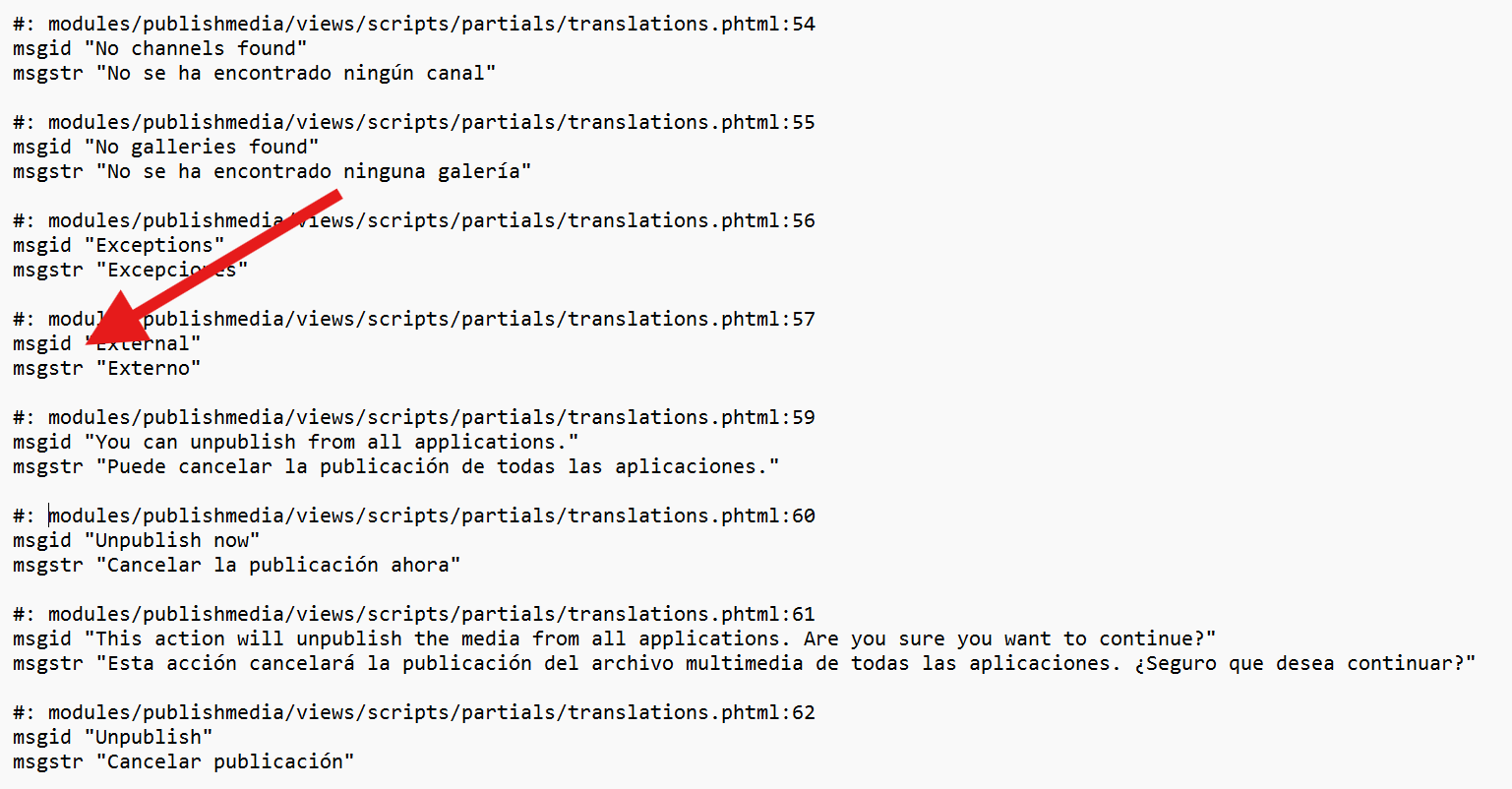Click the translations.phtml:55 comment line
This screenshot has height=789, width=1512.
414,122
